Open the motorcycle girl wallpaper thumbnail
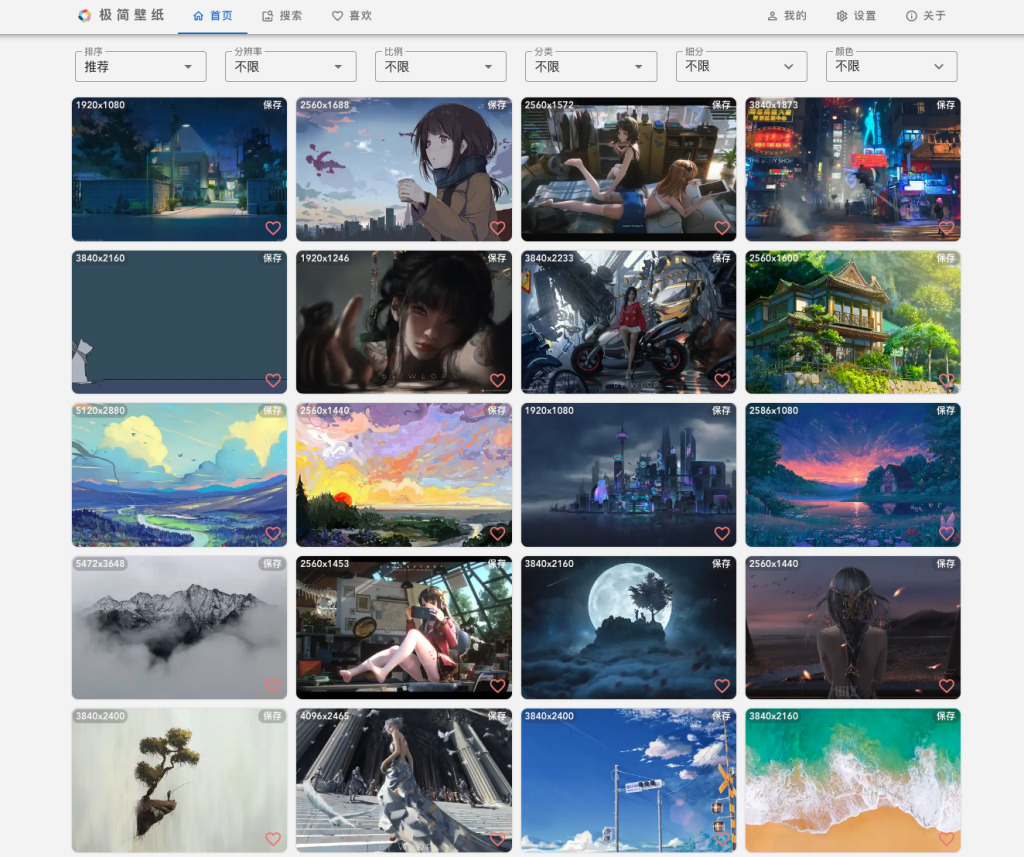1024x857 pixels. click(628, 322)
